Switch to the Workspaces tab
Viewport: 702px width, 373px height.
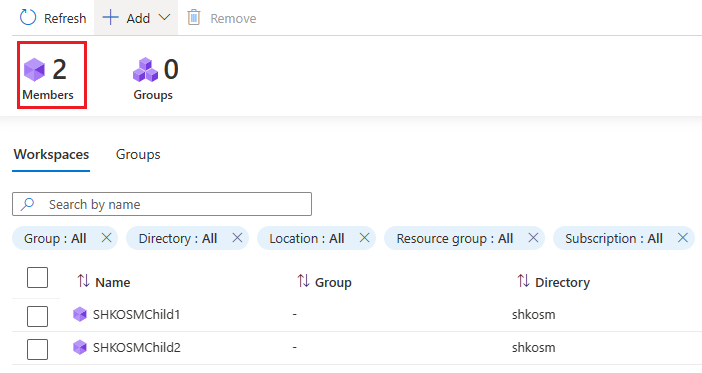tap(51, 154)
